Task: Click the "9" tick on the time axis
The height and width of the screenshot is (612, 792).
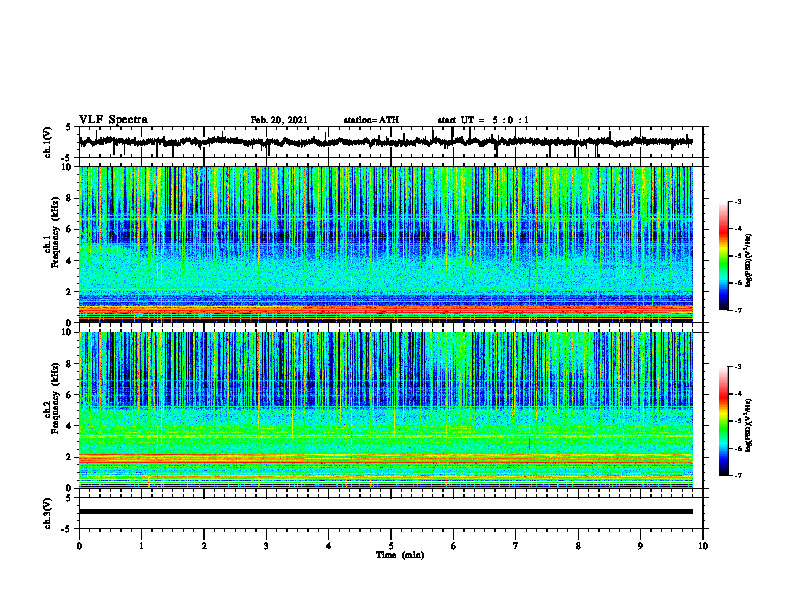Action: coord(640,546)
